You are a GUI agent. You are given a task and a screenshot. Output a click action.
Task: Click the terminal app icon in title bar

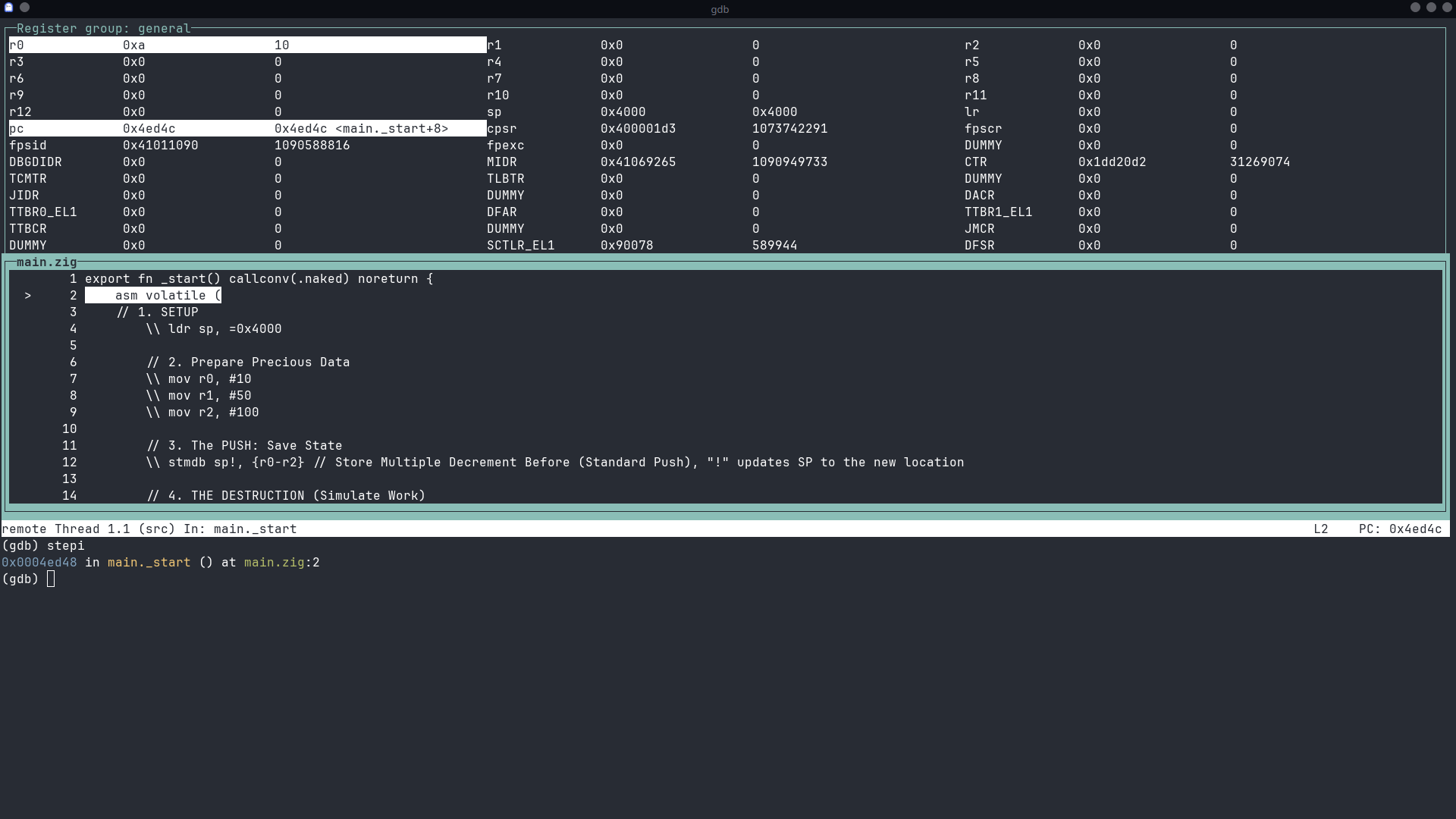pyautogui.click(x=9, y=8)
